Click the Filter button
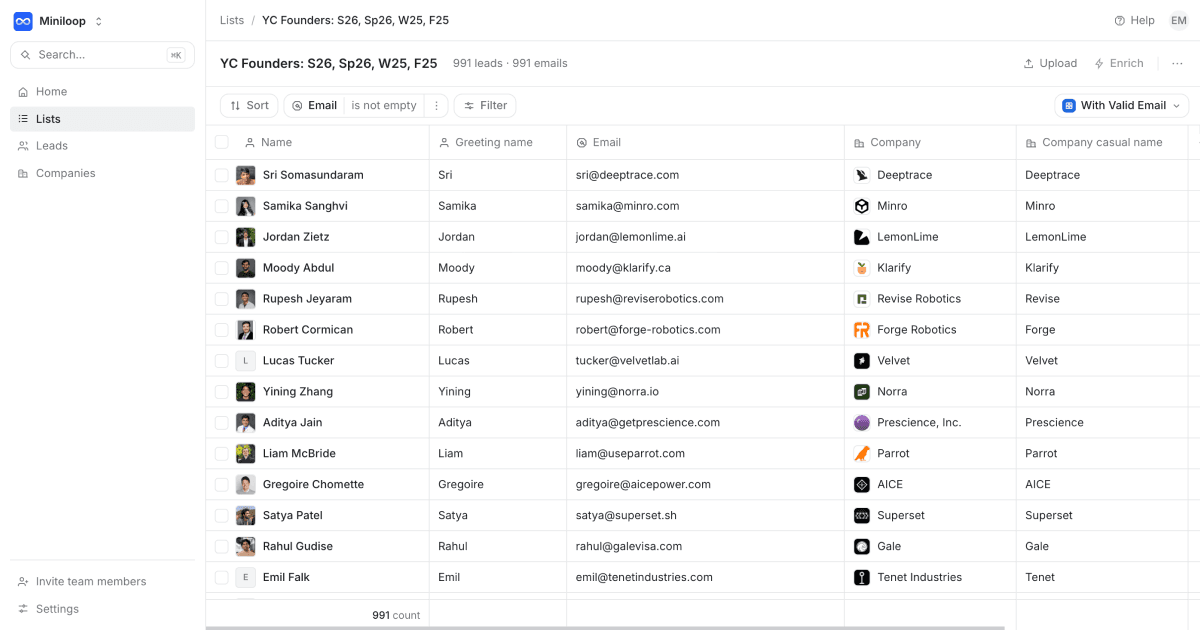This screenshot has width=1200, height=630. pyautogui.click(x=485, y=105)
